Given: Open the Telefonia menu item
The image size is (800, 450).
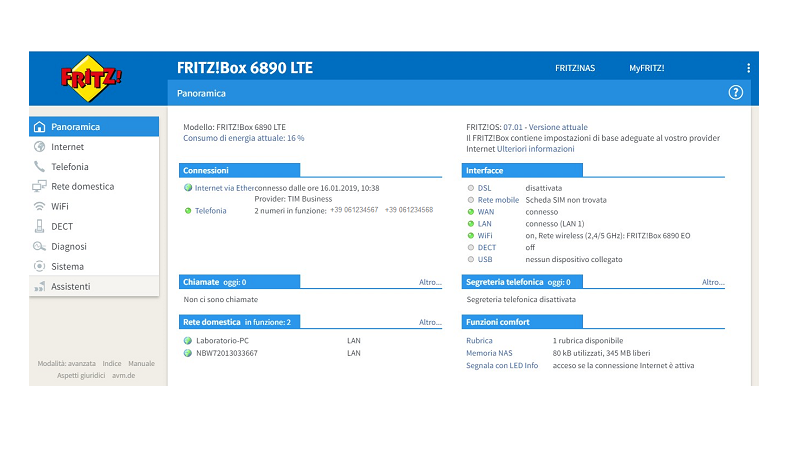Looking at the screenshot, I should pyautogui.click(x=94, y=167).
